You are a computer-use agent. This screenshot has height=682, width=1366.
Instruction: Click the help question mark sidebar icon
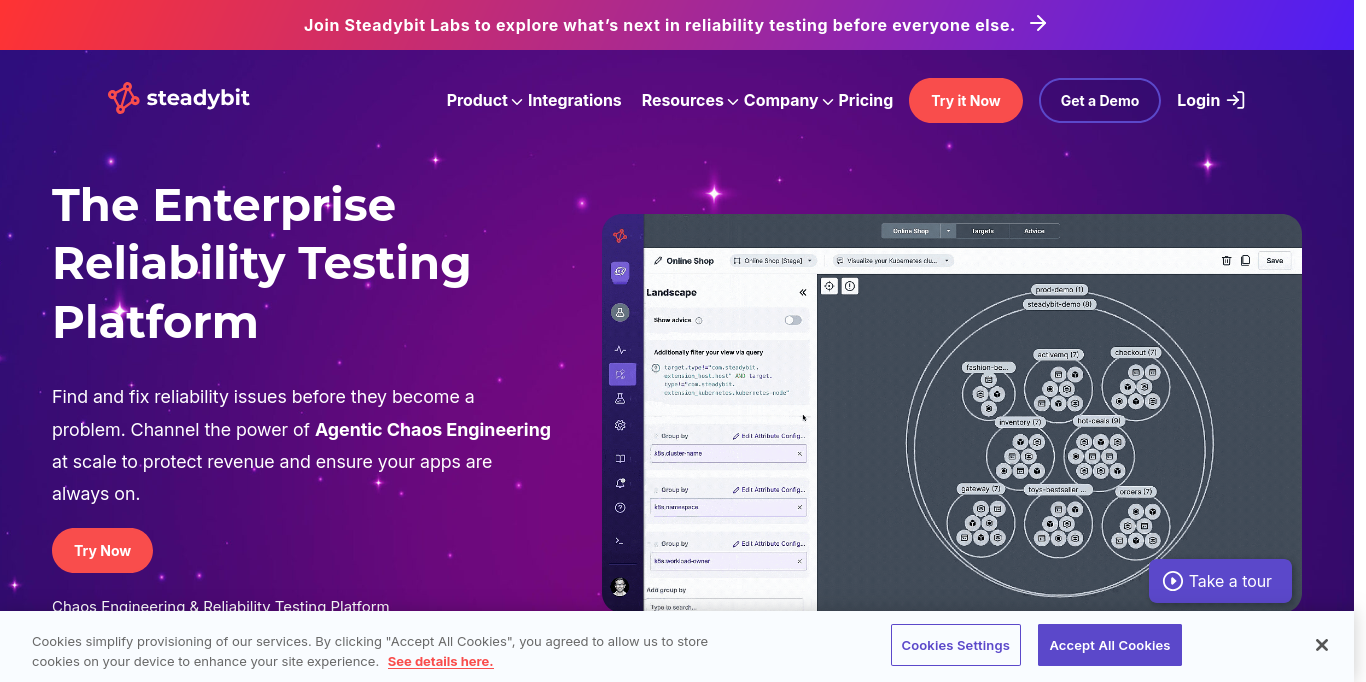620,508
